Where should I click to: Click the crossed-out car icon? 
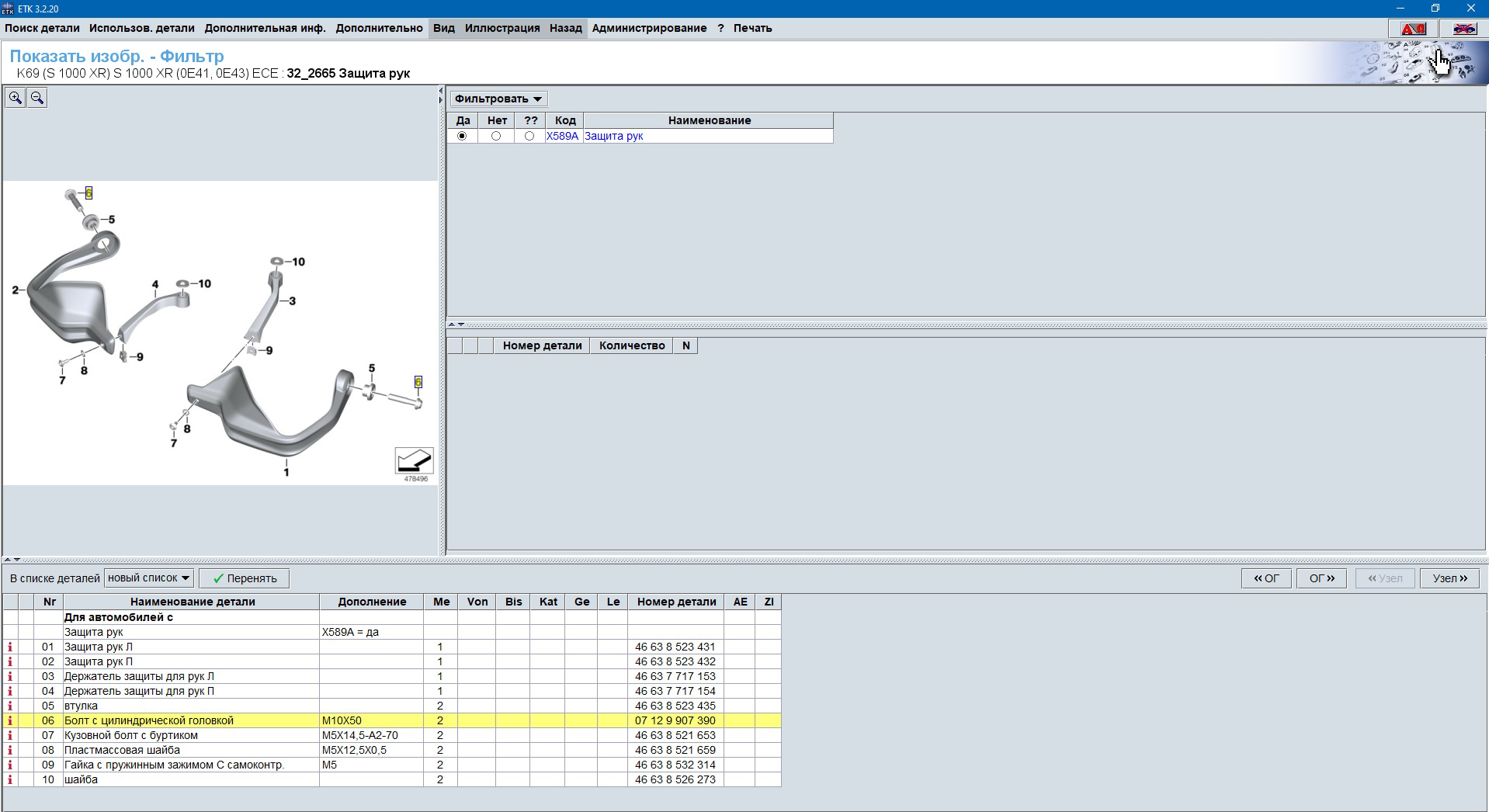pyautogui.click(x=1463, y=29)
